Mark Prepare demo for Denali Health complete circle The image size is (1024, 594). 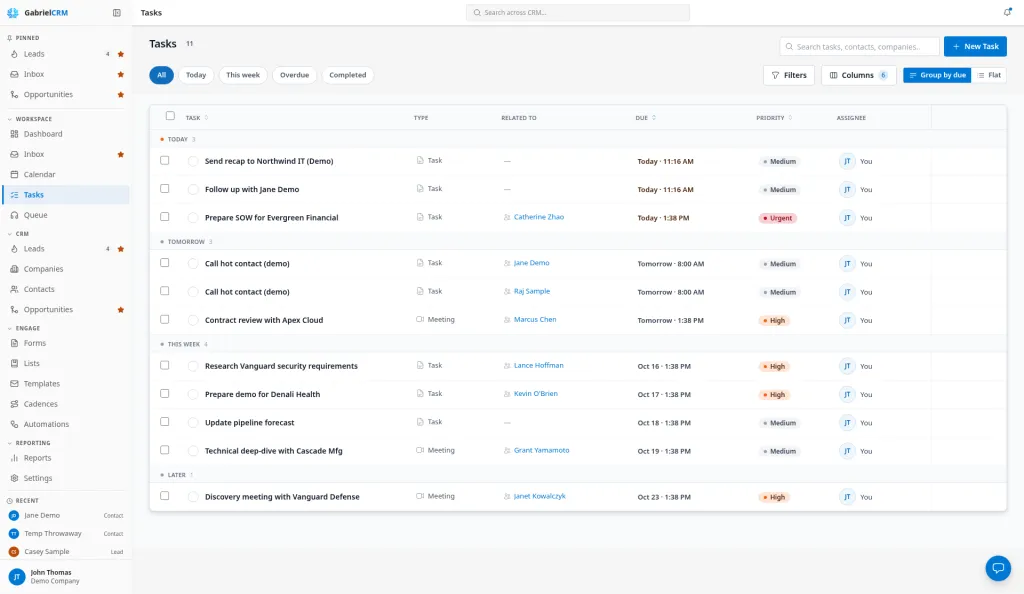click(193, 394)
